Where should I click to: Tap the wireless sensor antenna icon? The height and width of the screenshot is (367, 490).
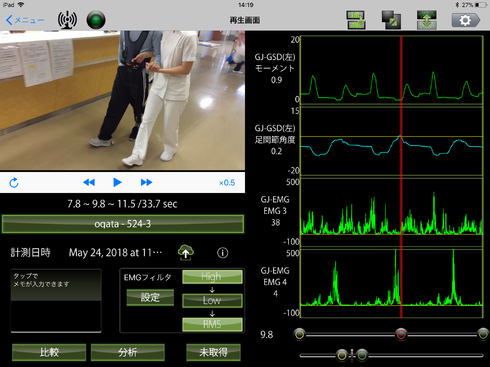click(x=67, y=20)
